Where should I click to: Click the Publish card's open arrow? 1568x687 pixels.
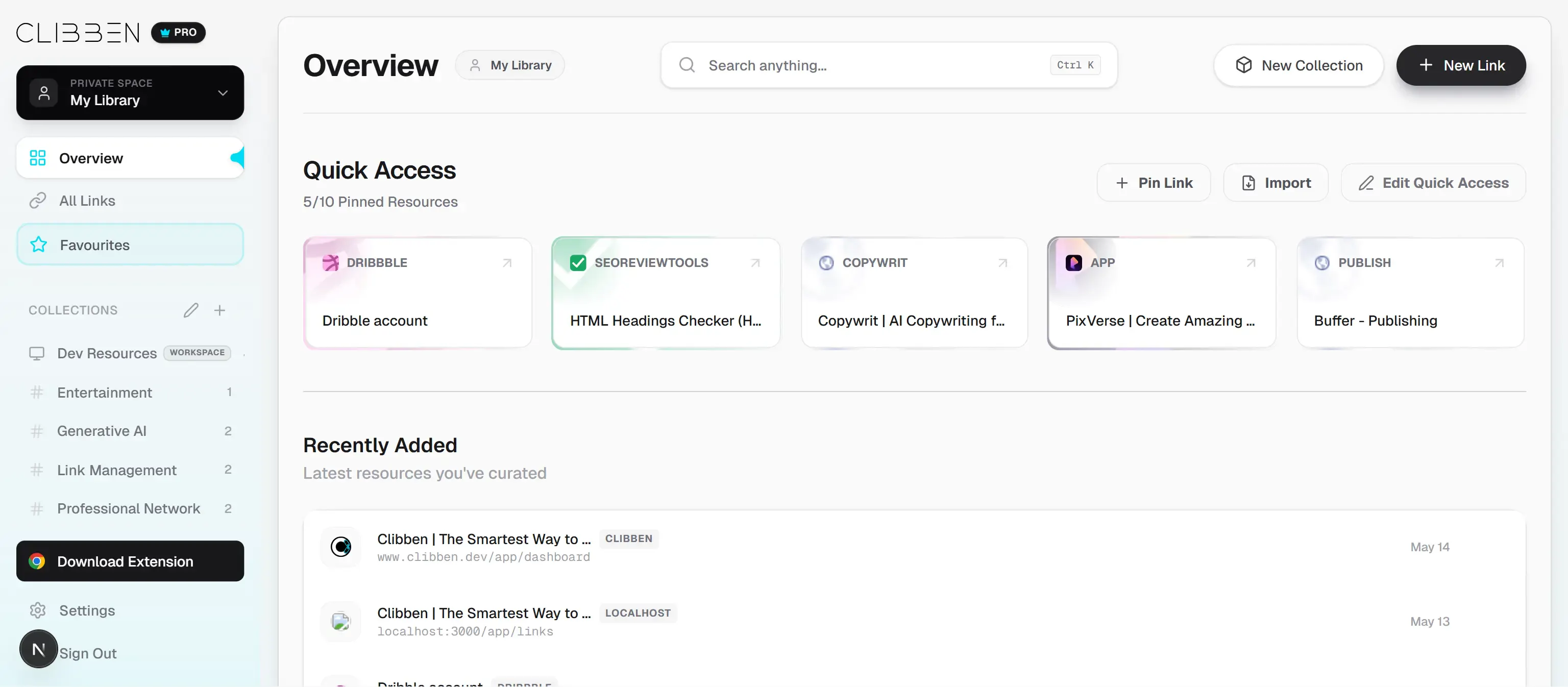[1499, 263]
